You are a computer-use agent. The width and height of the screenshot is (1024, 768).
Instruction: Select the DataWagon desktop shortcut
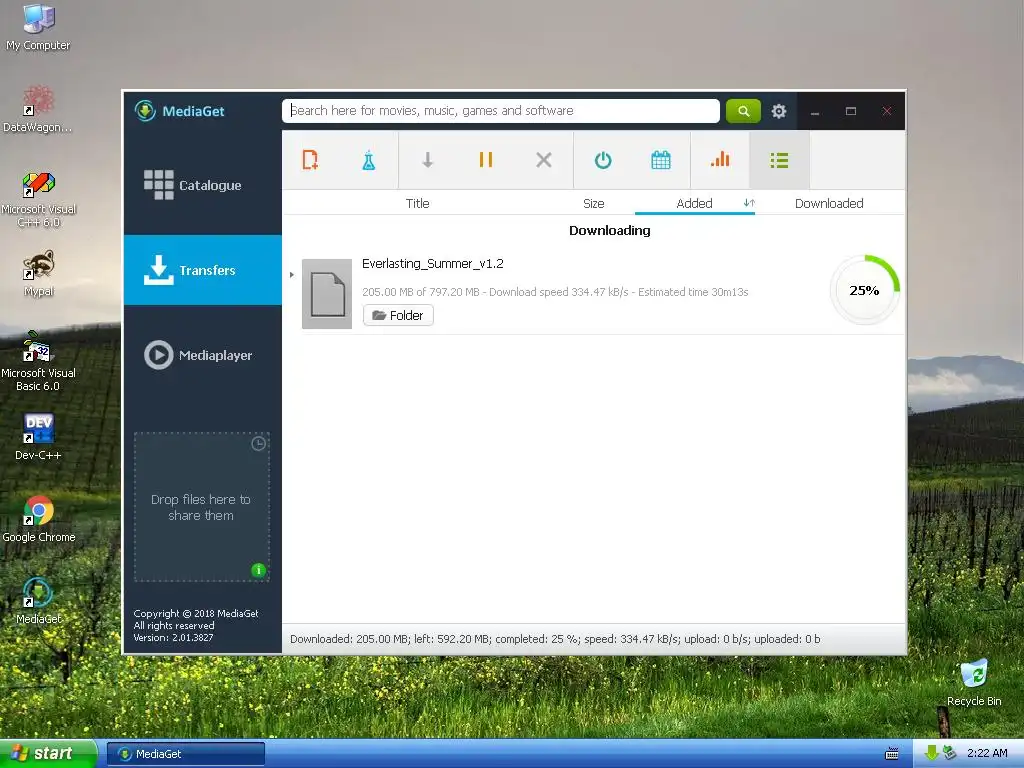click(x=38, y=109)
